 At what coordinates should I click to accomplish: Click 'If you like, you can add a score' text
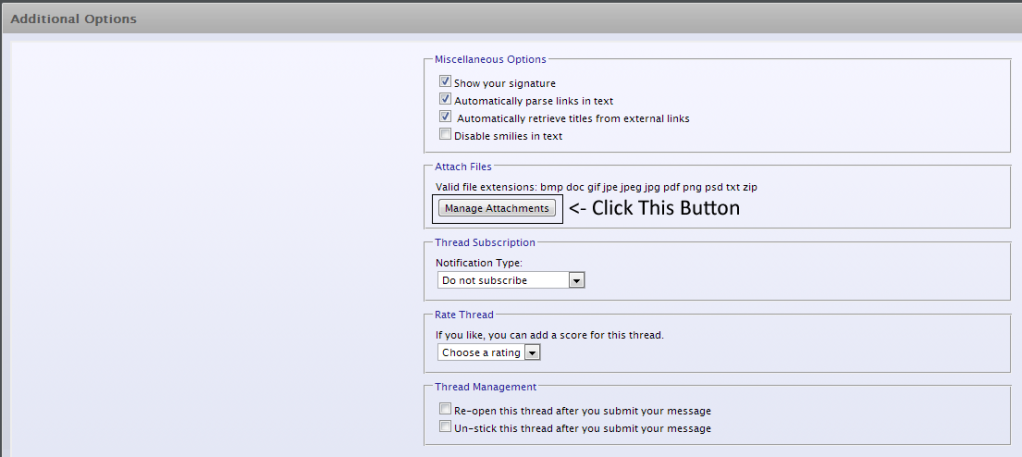[549, 336]
